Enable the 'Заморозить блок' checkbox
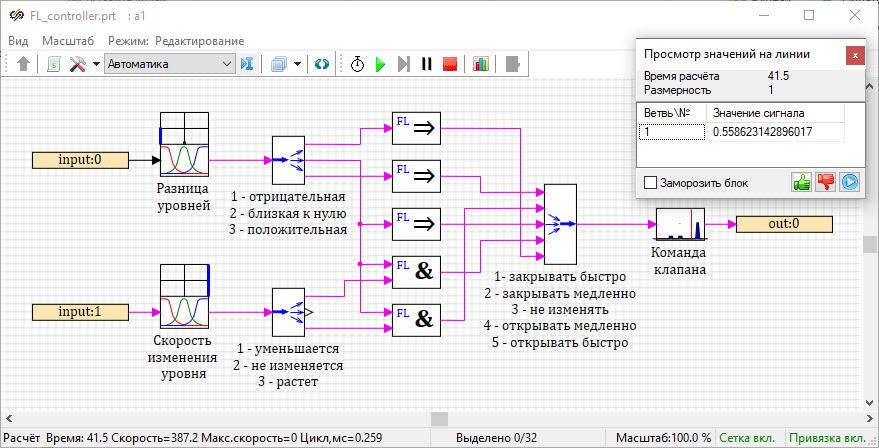Screen dimensions: 879x448 [651, 183]
